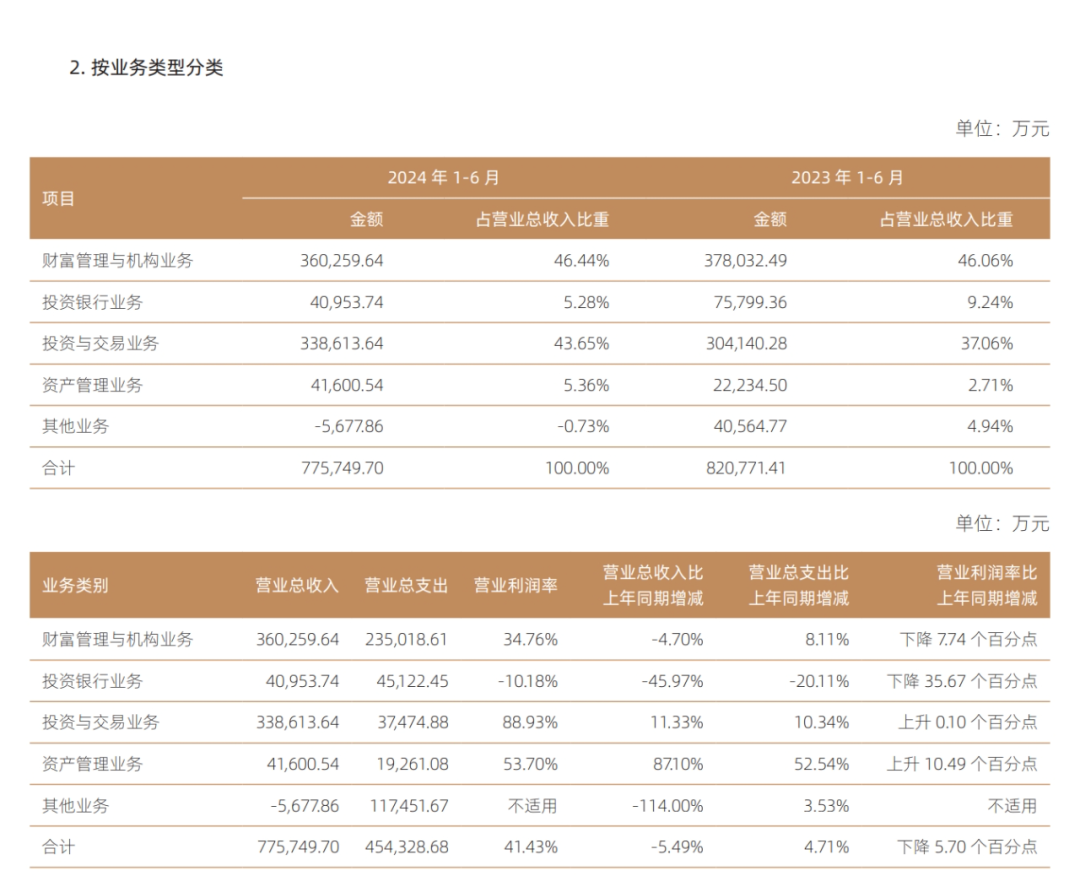Click the heading 2. 按业务类型分类
Viewport: 1080px width, 887px height.
pyautogui.click(x=146, y=68)
